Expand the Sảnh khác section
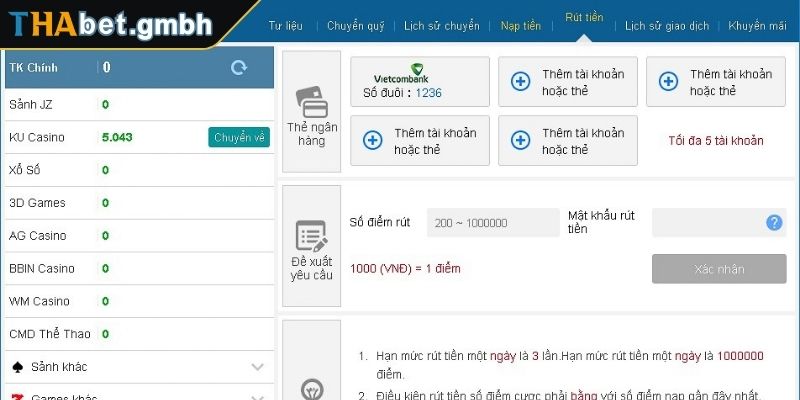This screenshot has width=800, height=400. pos(258,367)
